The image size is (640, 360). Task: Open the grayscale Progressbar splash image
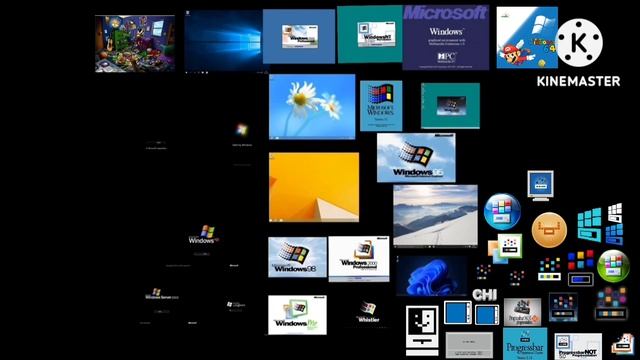tap(522, 312)
